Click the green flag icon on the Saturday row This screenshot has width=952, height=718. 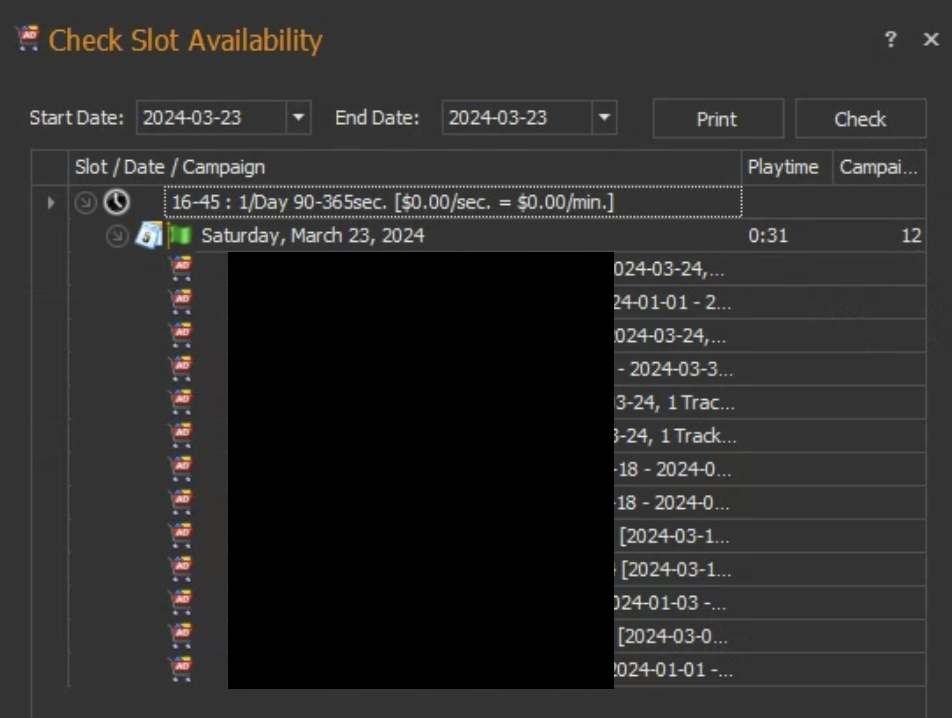coord(181,236)
